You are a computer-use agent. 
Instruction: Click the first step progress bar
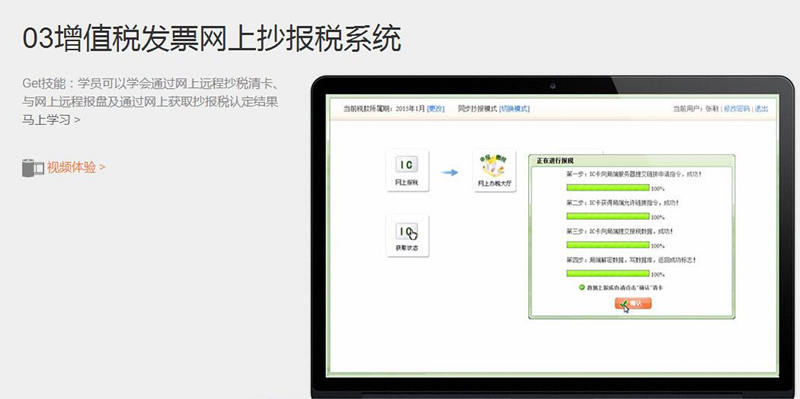pyautogui.click(x=608, y=188)
